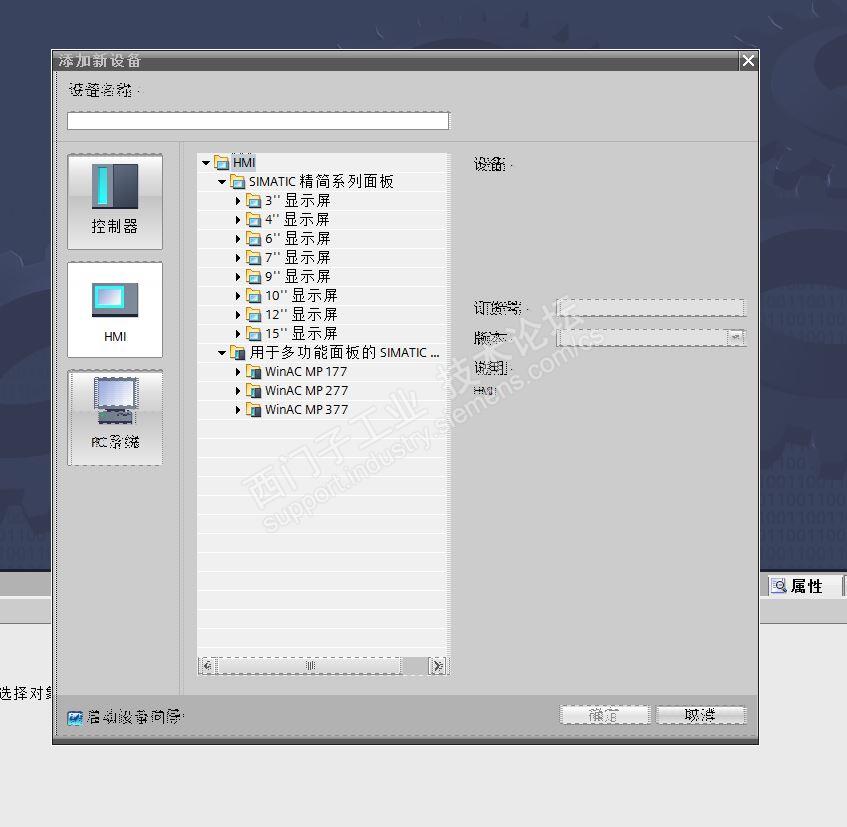Select the 控制器 controller device category
Image resolution: width=847 pixels, height=827 pixels.
[x=115, y=202]
